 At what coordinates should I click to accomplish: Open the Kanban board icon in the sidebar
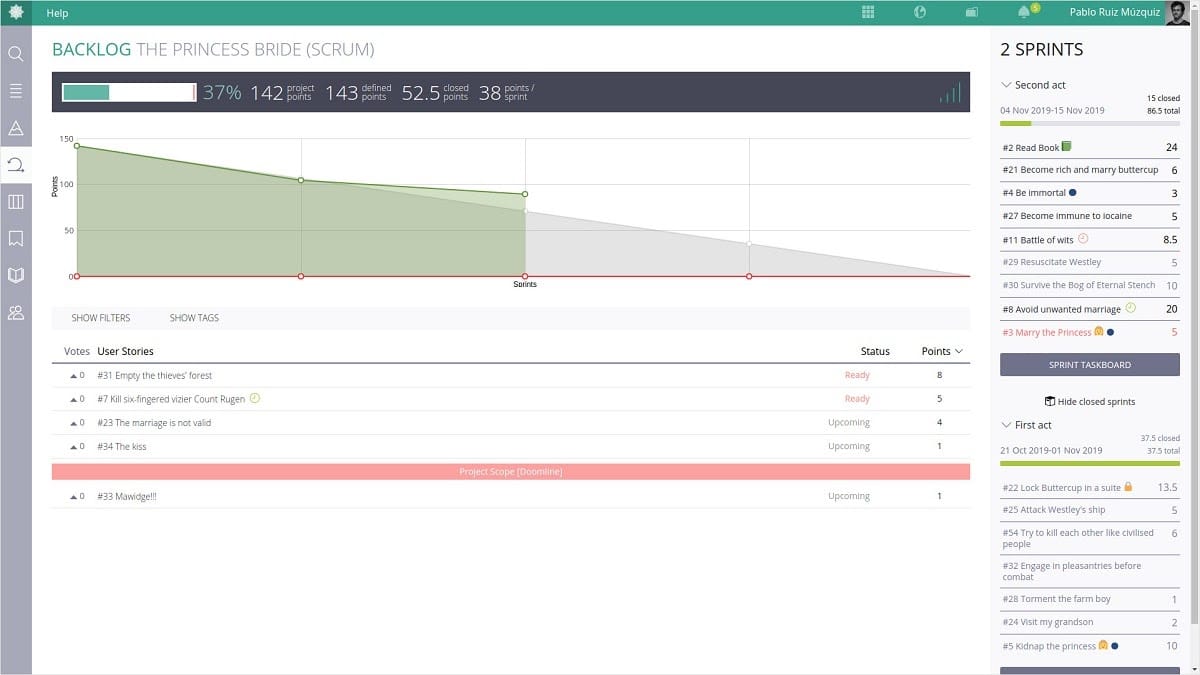(x=16, y=201)
